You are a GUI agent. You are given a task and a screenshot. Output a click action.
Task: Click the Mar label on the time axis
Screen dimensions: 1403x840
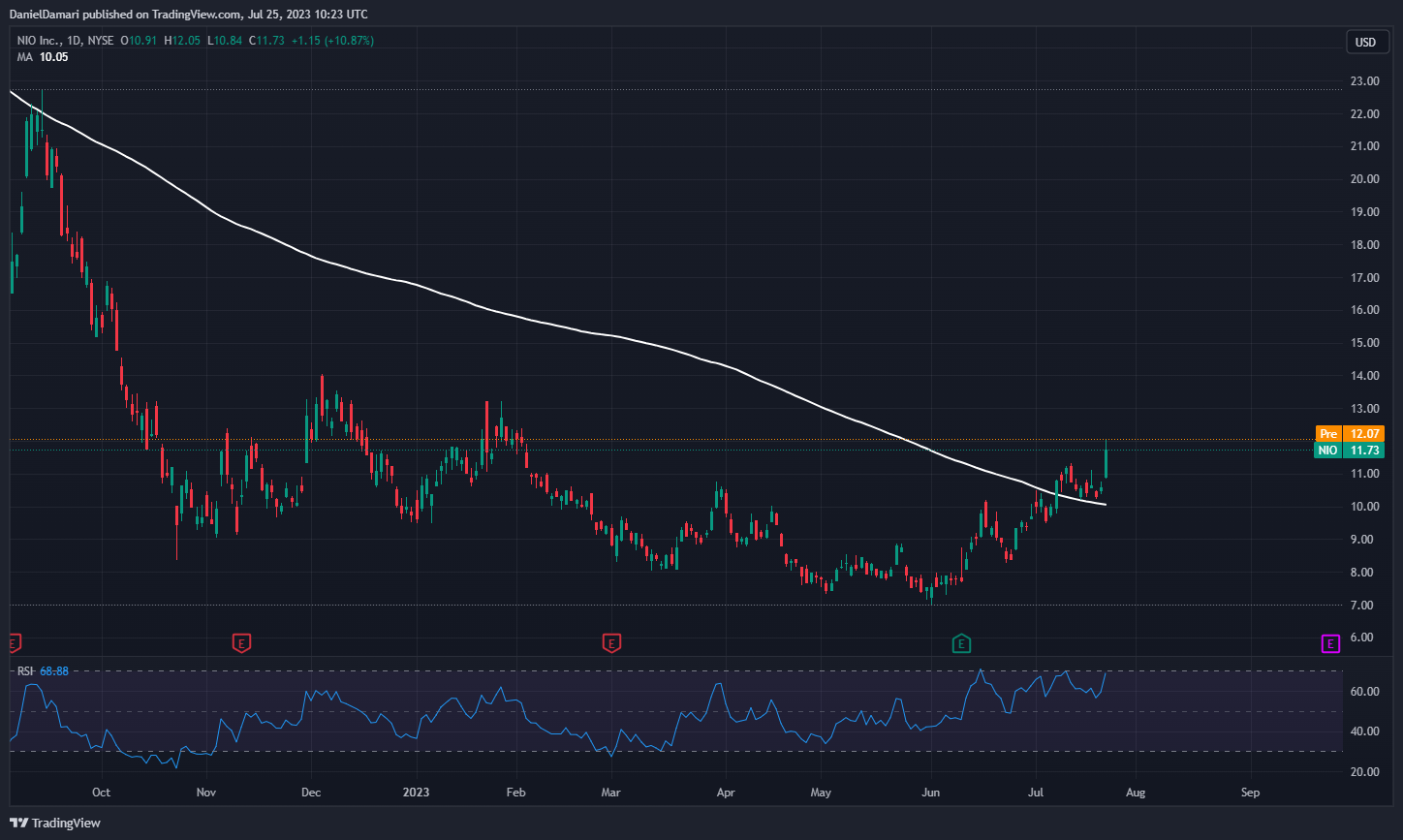pyautogui.click(x=610, y=793)
